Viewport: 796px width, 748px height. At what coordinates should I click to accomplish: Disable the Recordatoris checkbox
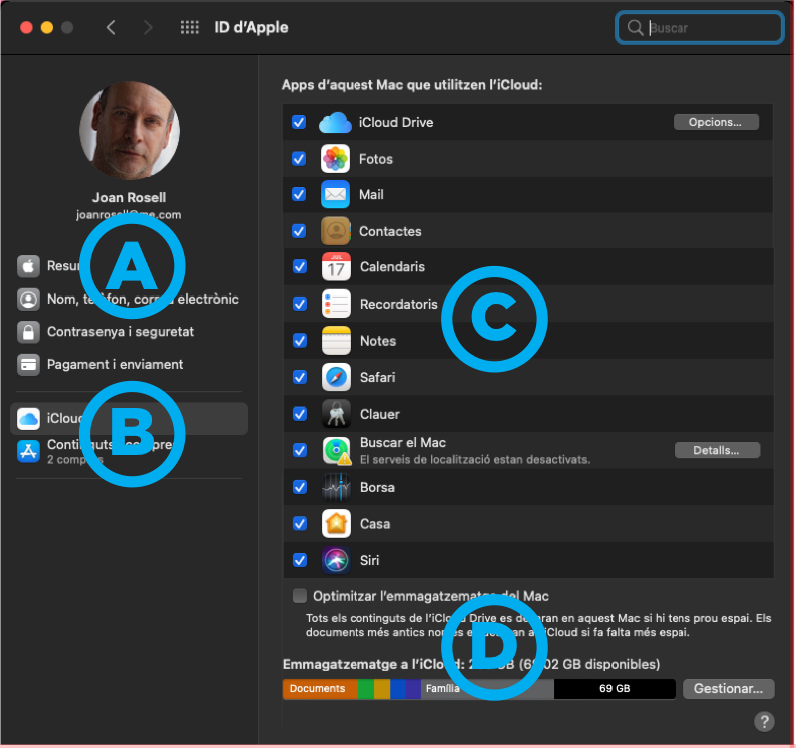[300, 304]
